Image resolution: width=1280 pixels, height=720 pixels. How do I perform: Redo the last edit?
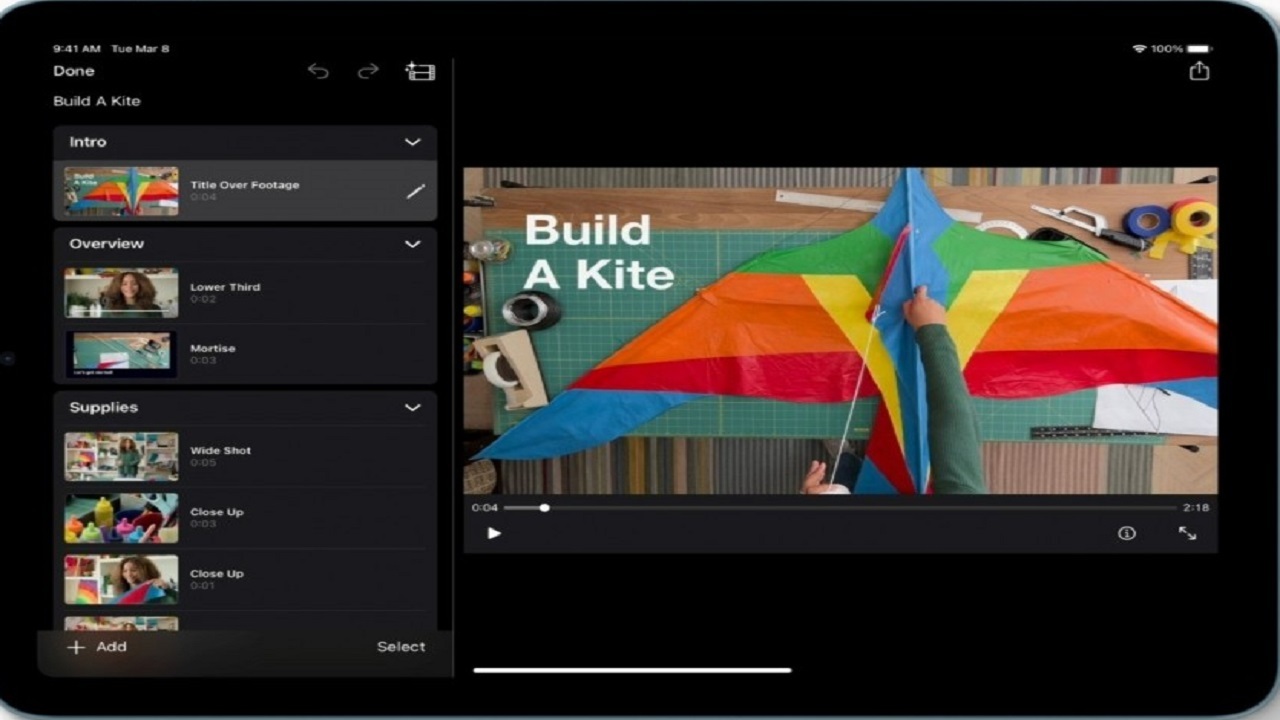pyautogui.click(x=368, y=71)
